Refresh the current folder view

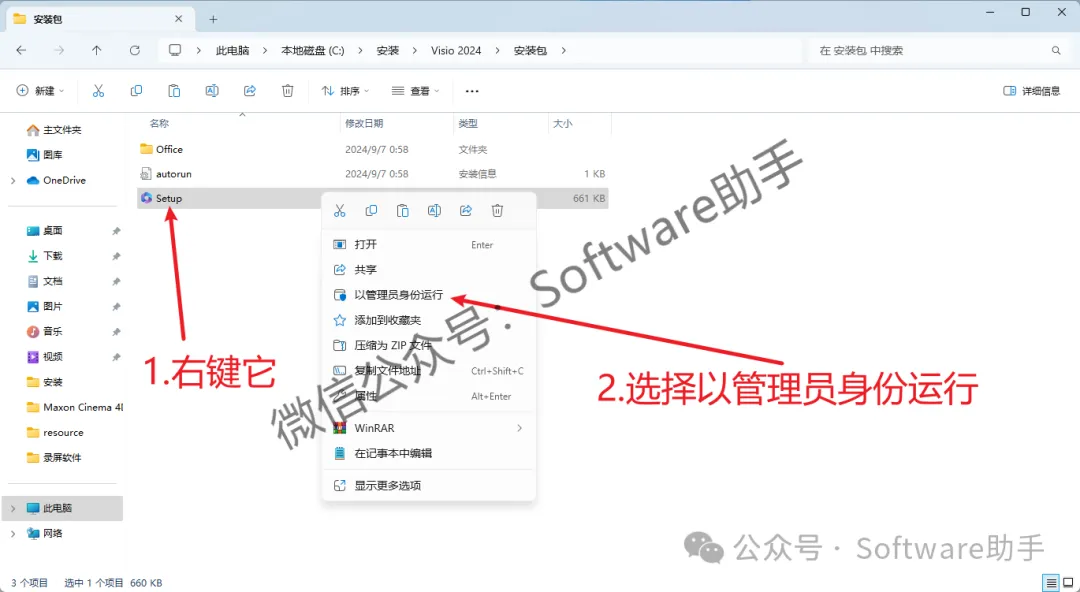pos(135,50)
